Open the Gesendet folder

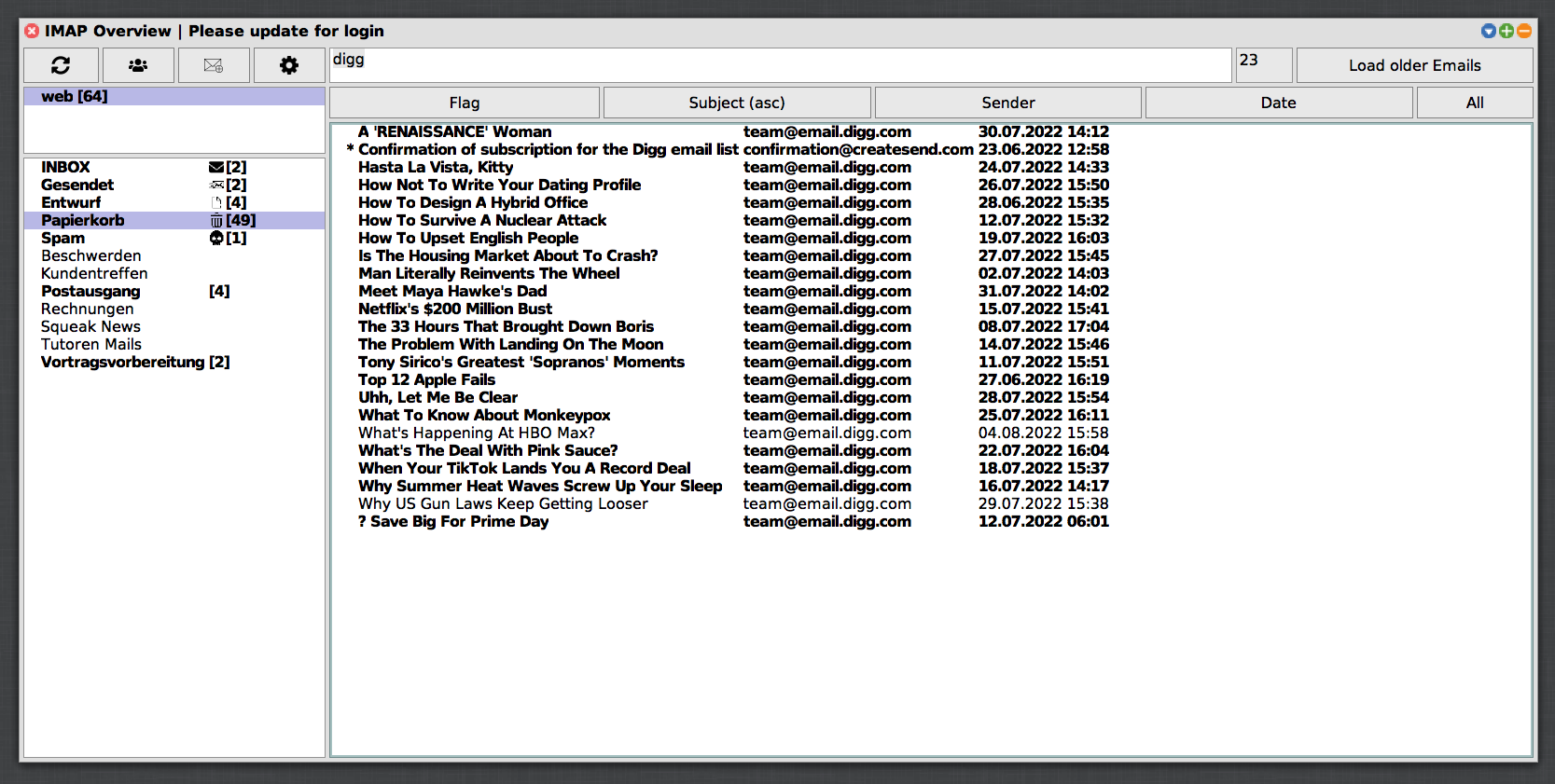tap(174, 185)
